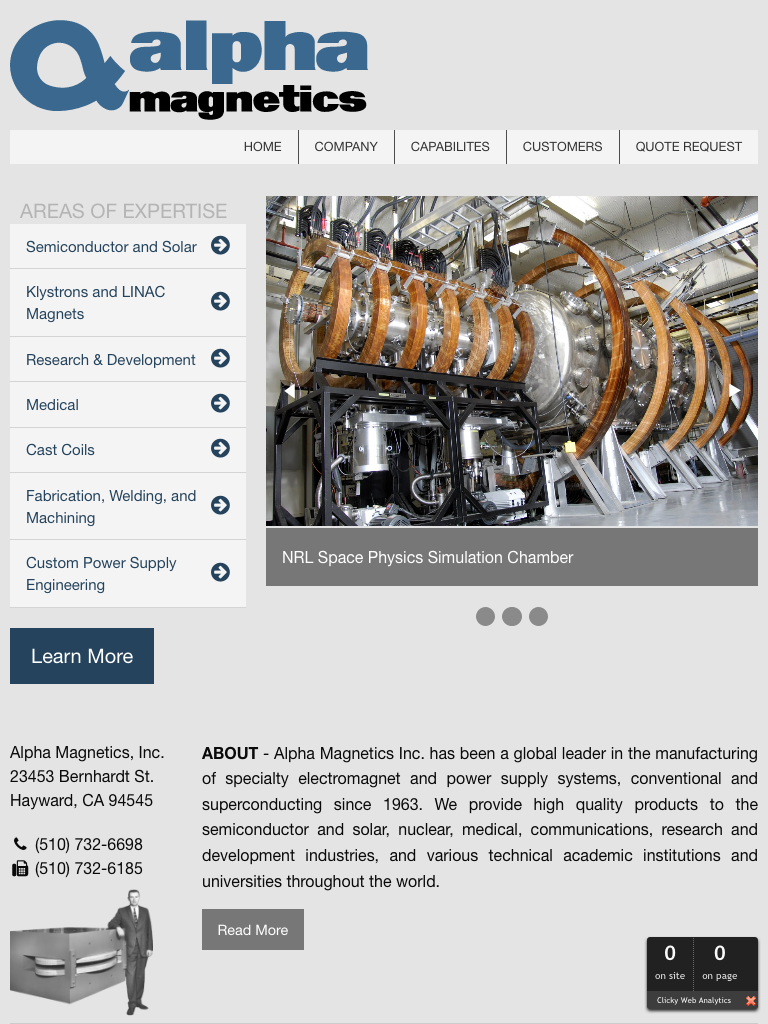
Task: Click arrow icon for Custom Power Supply Engineering
Action: click(221, 572)
